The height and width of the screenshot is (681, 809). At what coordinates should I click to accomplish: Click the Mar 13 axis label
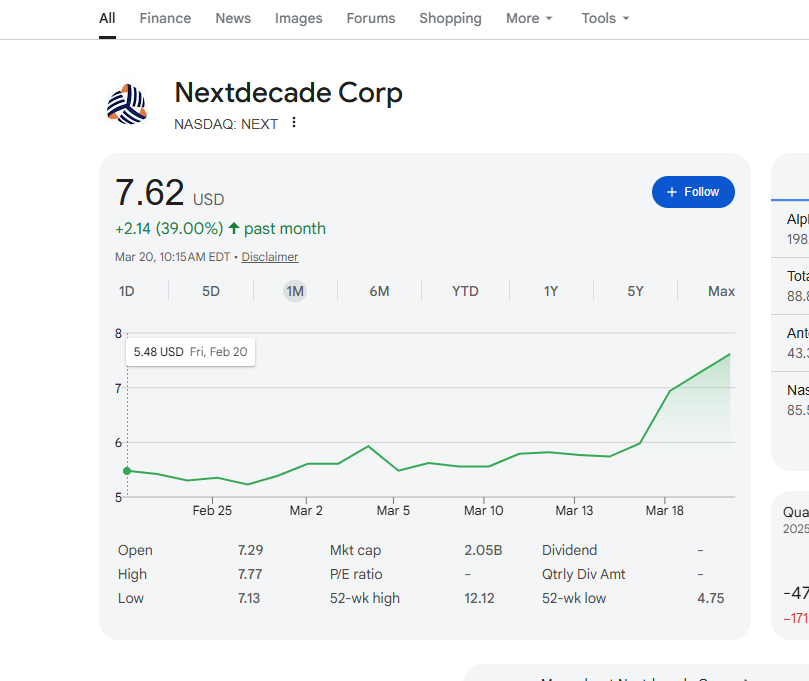click(x=574, y=511)
